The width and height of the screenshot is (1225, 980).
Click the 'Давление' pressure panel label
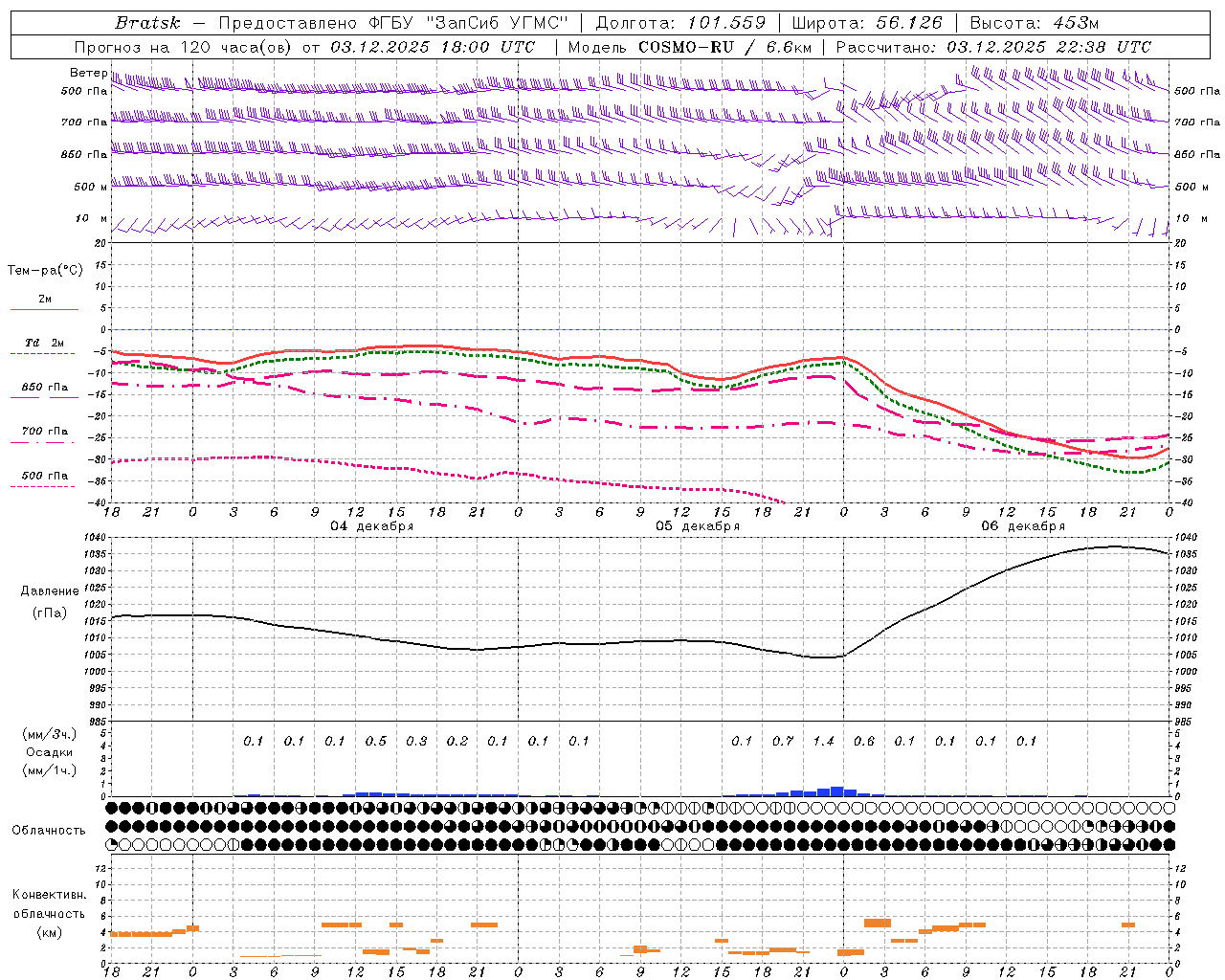coord(50,590)
